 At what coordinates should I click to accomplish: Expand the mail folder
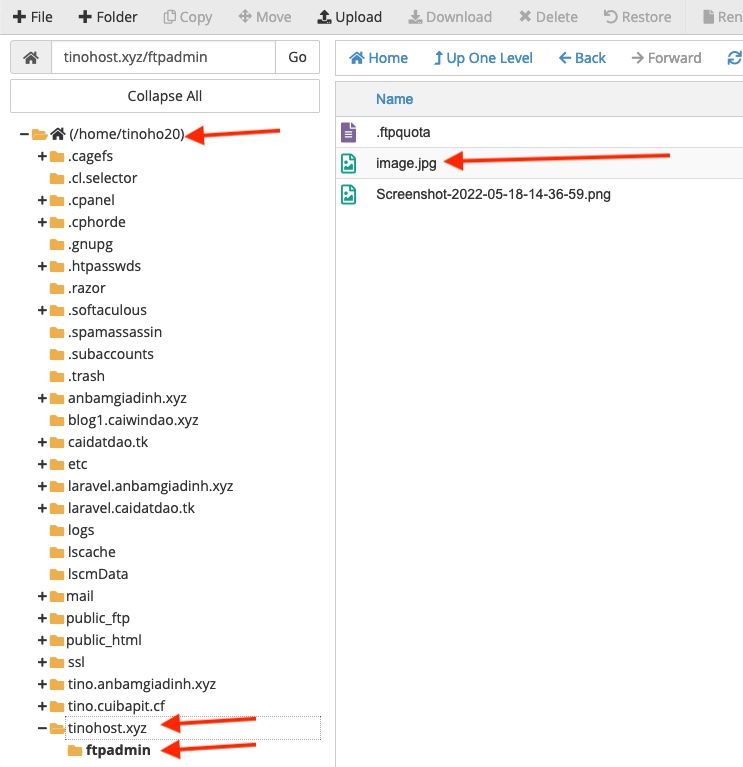(42, 596)
